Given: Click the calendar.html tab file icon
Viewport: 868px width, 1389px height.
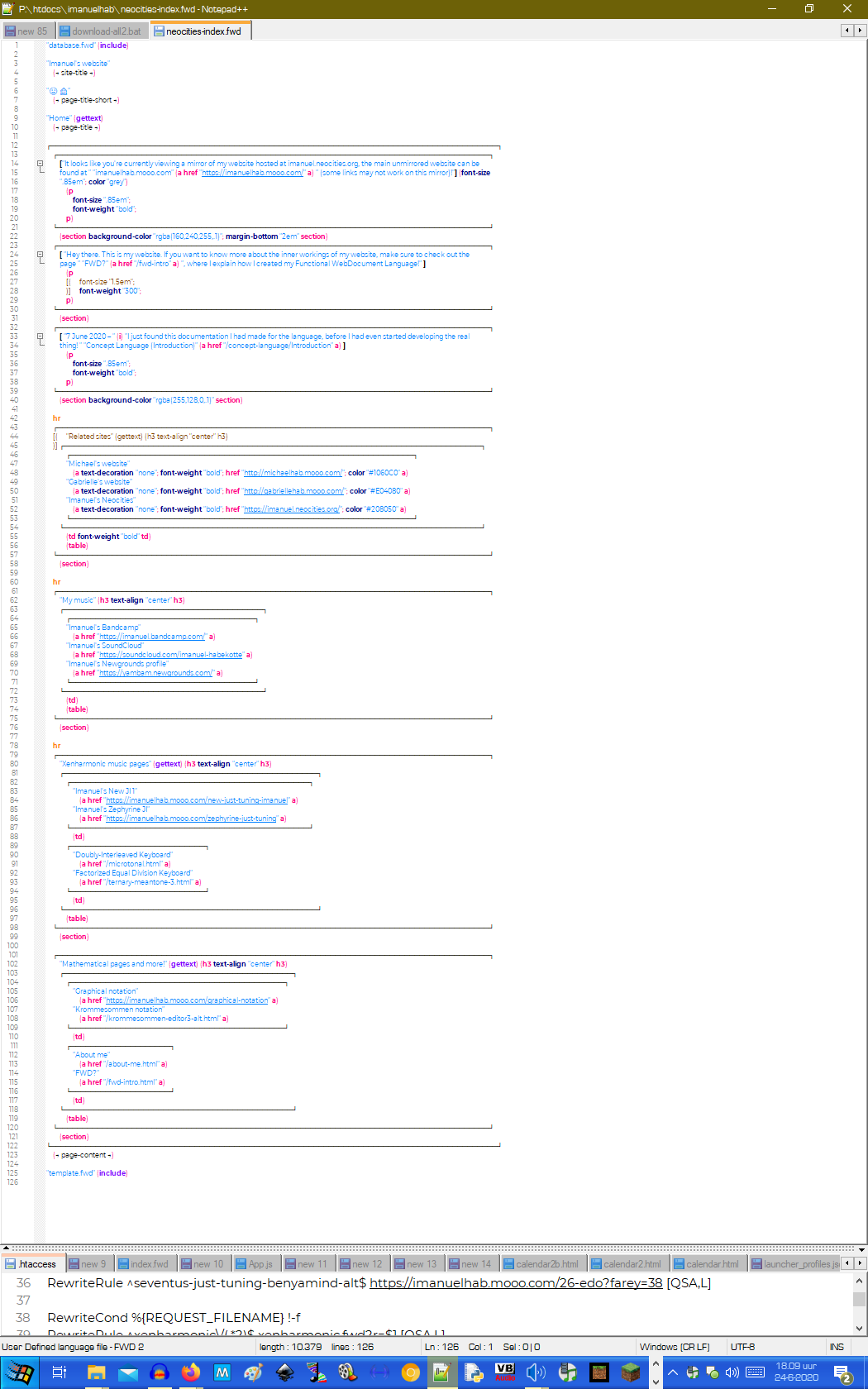Looking at the screenshot, I should point(679,1263).
